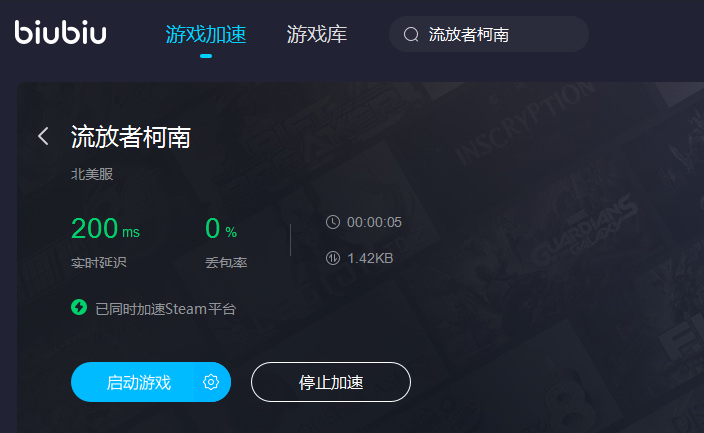The image size is (704, 433).
Task: Click the traffic data icon beside 1.42KB
Action: [333, 258]
